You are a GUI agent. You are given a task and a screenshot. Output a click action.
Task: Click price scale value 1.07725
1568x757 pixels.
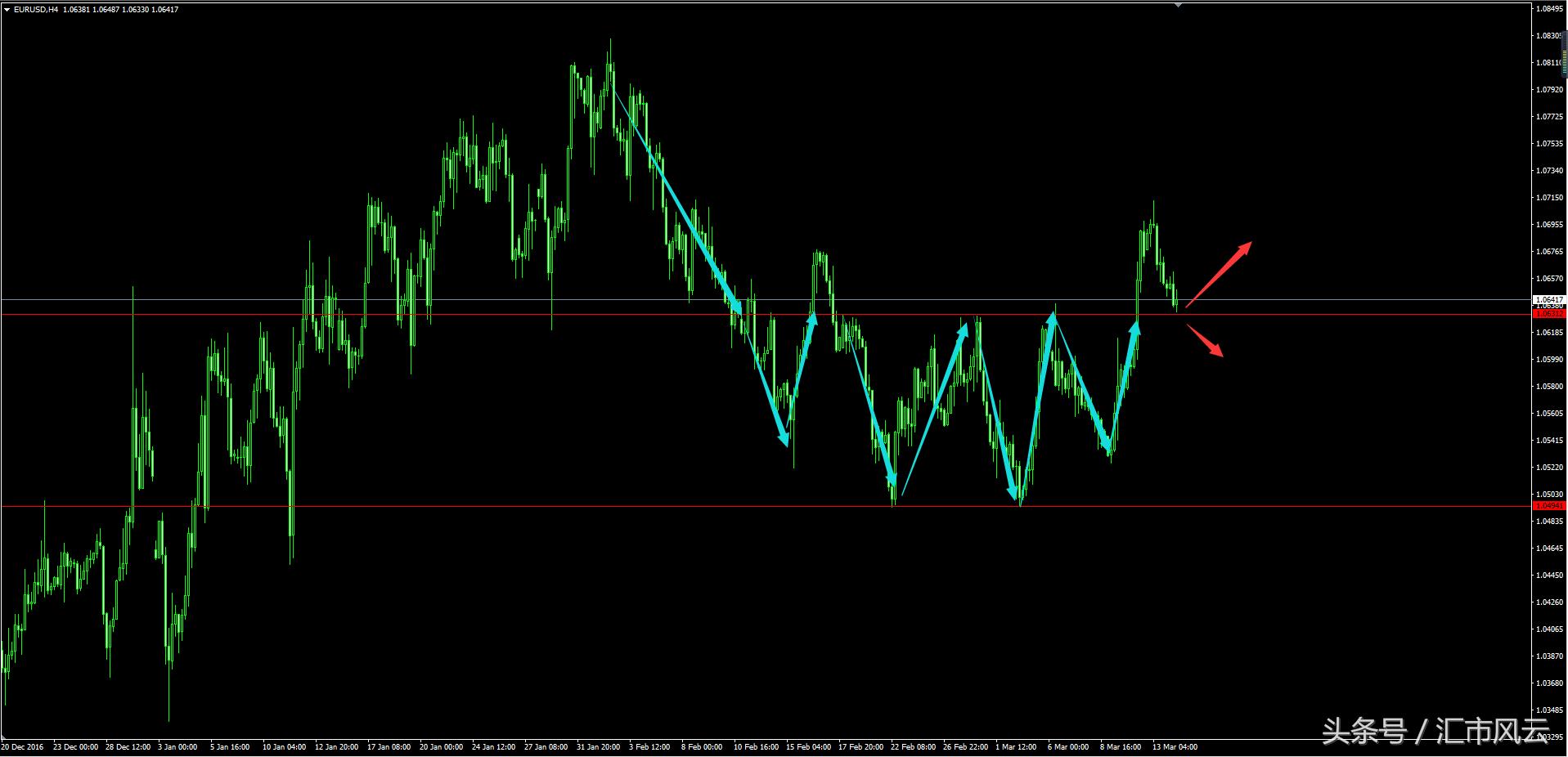1549,117
